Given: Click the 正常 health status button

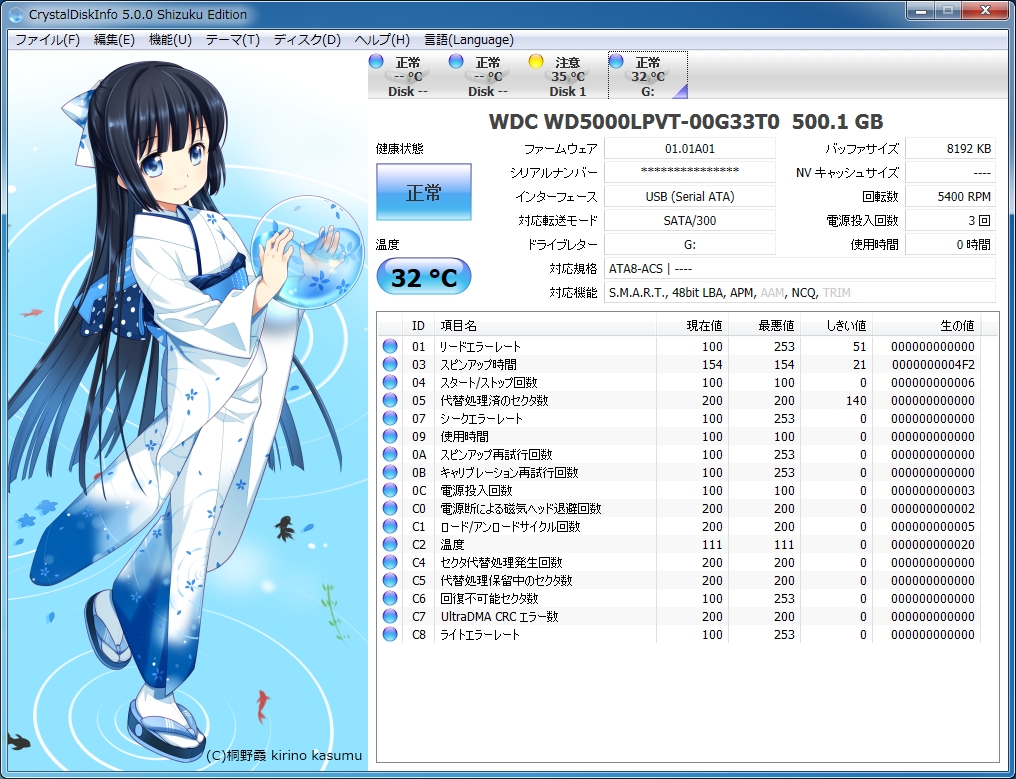Looking at the screenshot, I should click(x=423, y=192).
